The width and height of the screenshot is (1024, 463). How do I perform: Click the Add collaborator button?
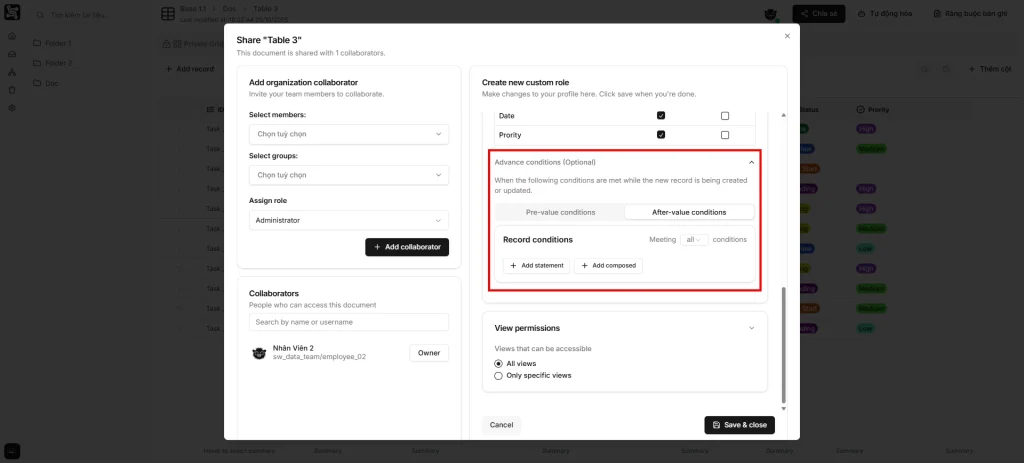coord(407,247)
